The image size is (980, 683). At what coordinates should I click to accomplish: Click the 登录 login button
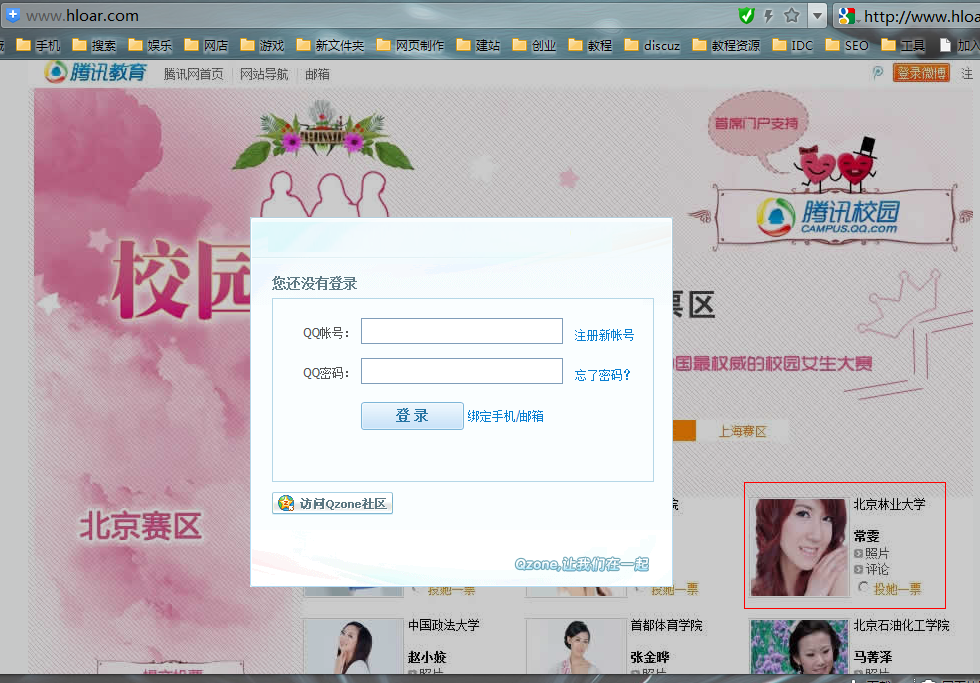pos(412,416)
